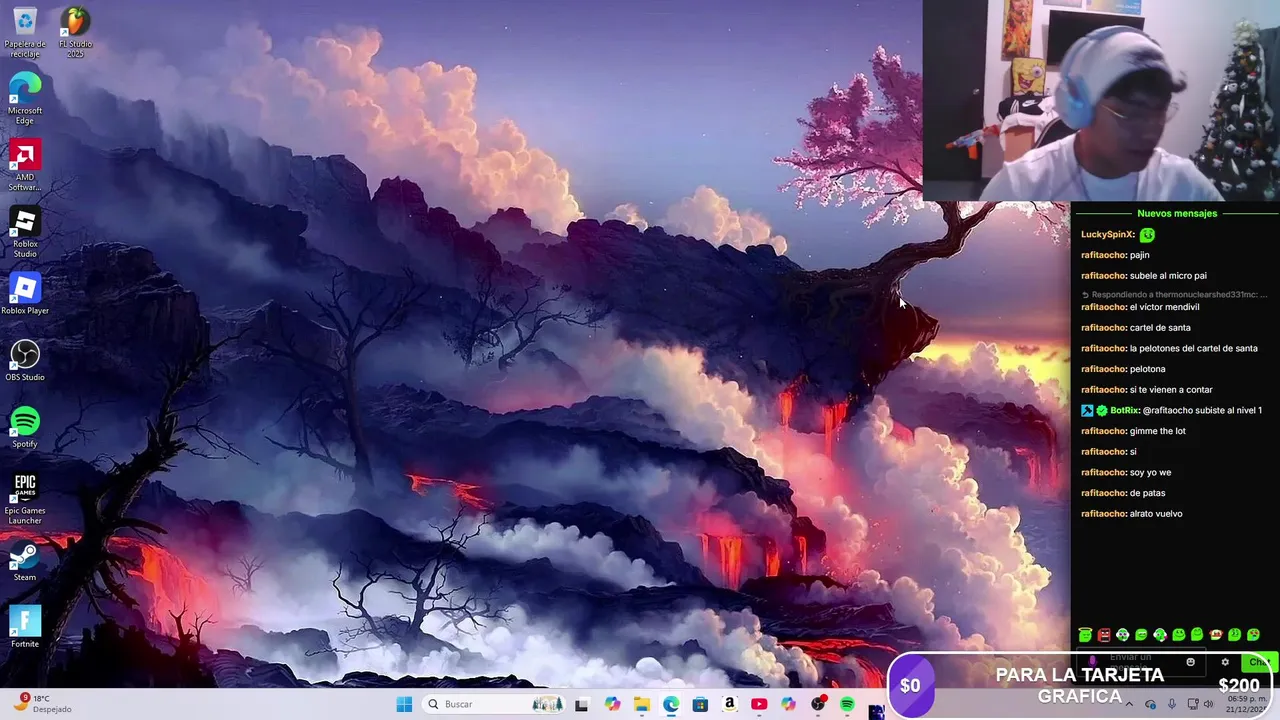1280x720 pixels.
Task: Click the message "subele al micro pai"
Action: click(1168, 275)
